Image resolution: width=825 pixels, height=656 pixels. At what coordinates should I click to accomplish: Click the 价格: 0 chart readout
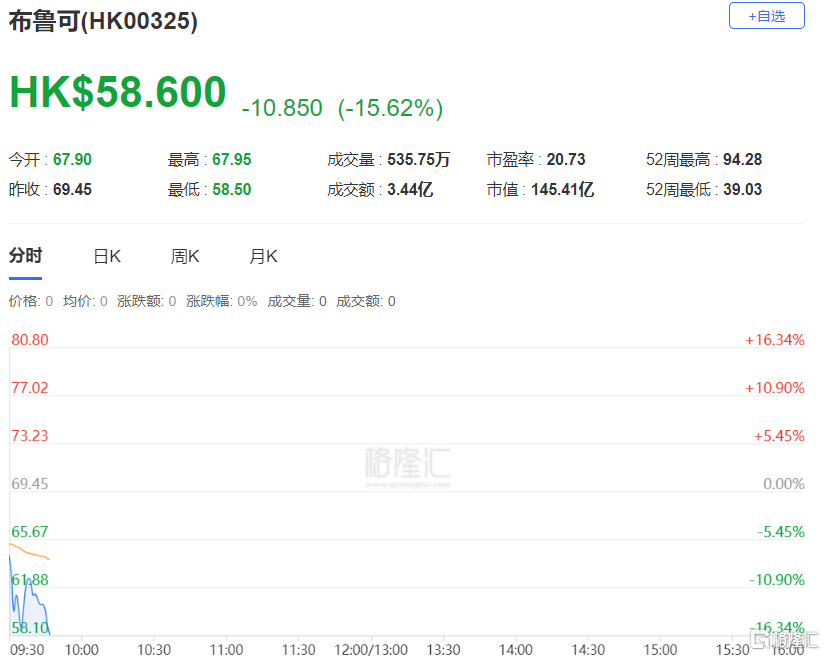[x=31, y=301]
